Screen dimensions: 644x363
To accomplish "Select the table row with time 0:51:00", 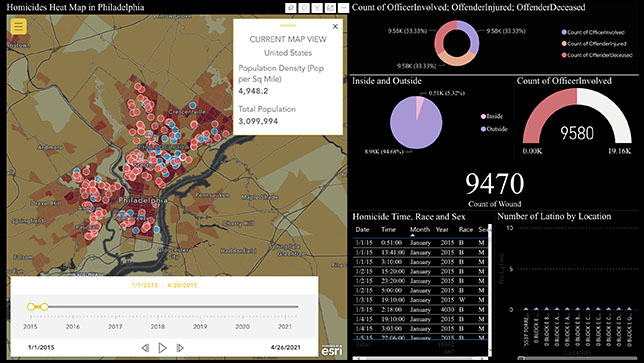I will tap(421, 243).
